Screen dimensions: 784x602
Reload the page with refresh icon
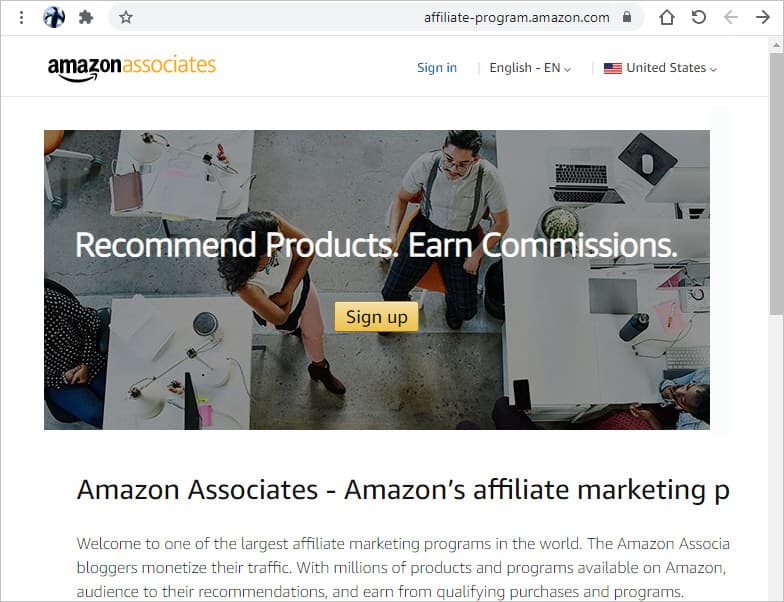click(698, 18)
